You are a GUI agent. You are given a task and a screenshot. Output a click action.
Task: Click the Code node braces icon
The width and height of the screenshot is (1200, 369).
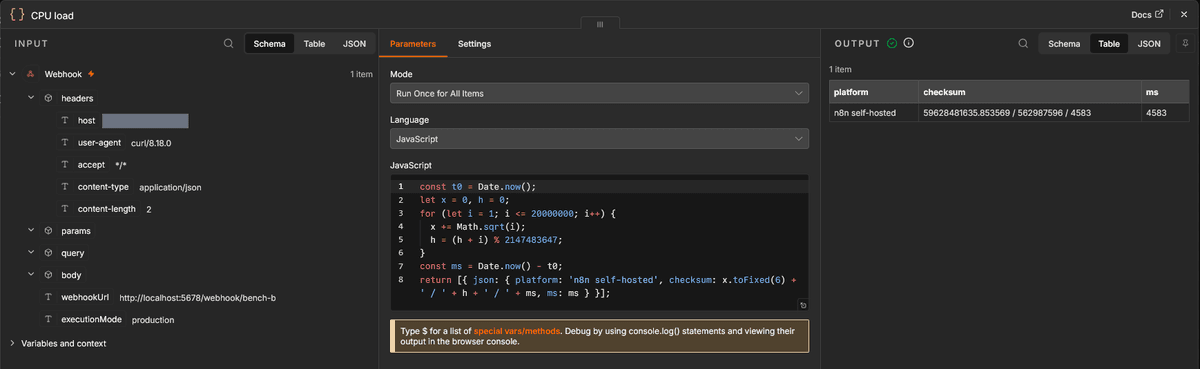pyautogui.click(x=17, y=15)
